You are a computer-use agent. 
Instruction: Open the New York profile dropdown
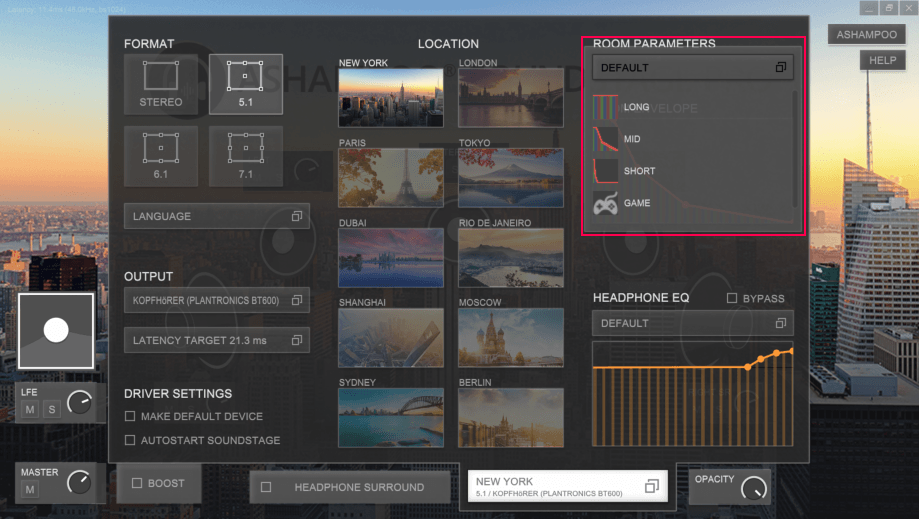coord(567,486)
